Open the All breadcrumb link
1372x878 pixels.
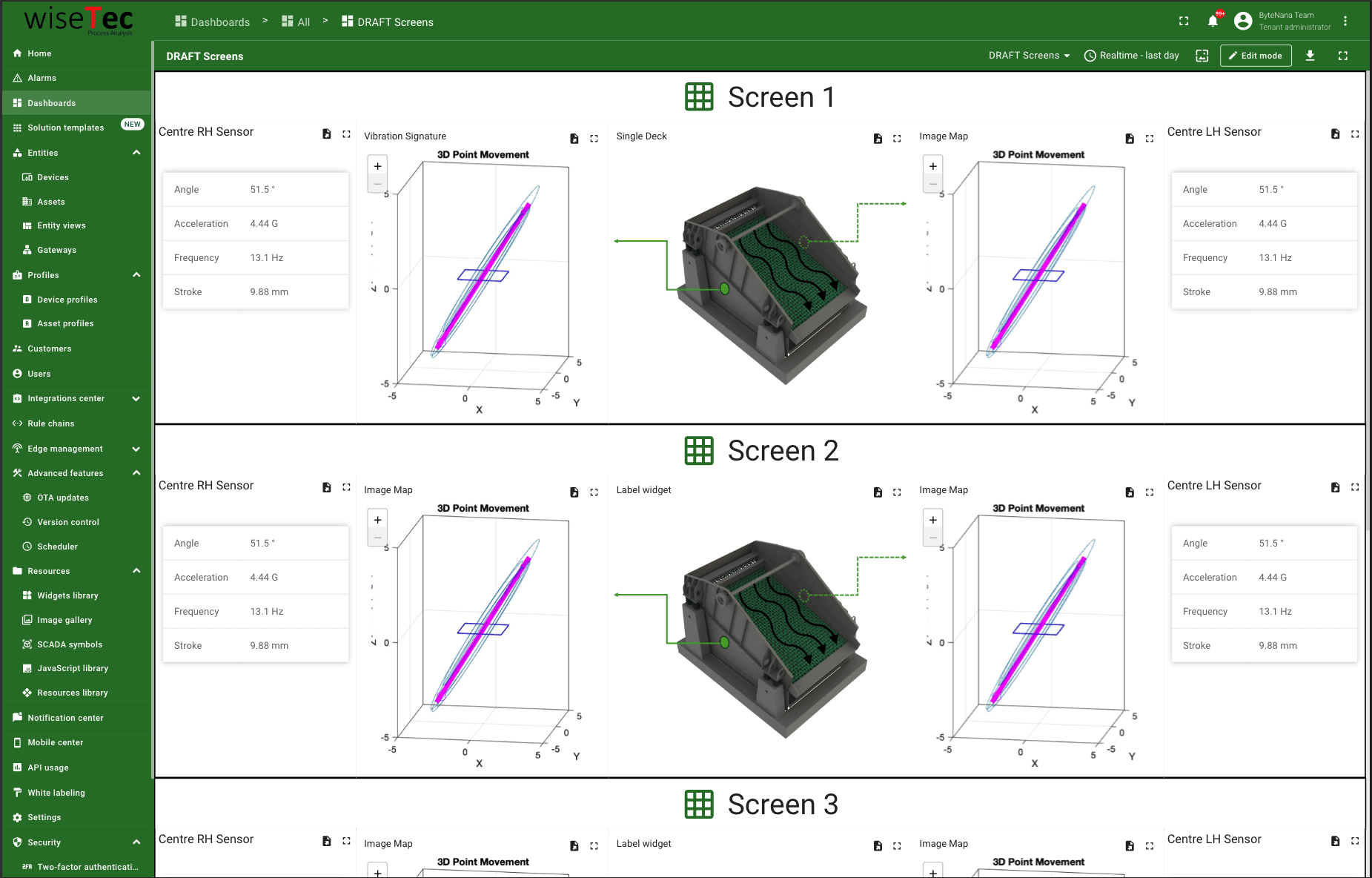tap(296, 22)
